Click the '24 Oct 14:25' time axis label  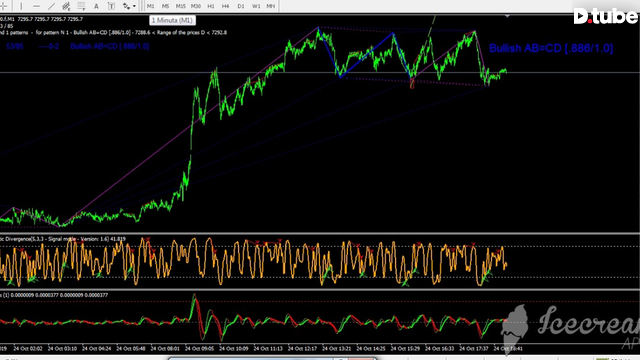[x=371, y=349]
